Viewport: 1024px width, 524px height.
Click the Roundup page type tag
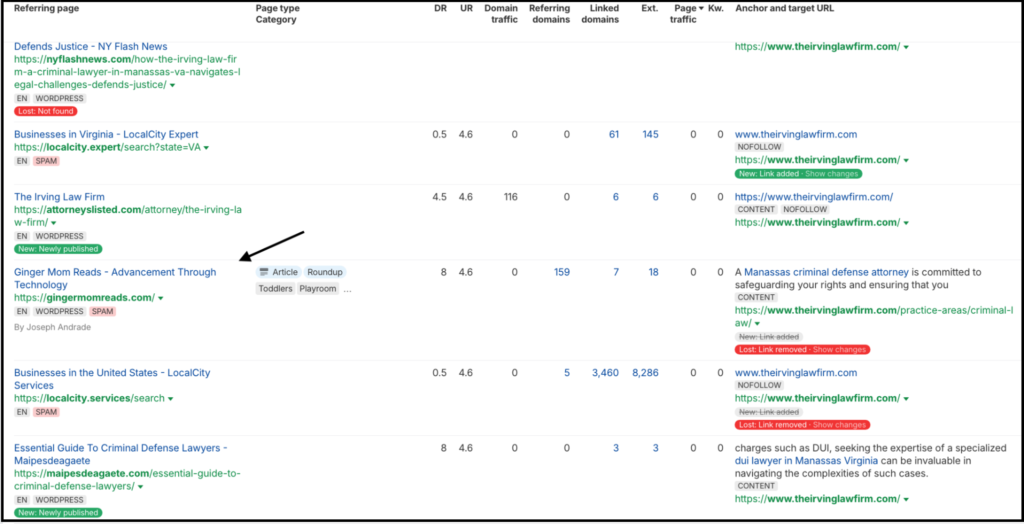(x=325, y=272)
